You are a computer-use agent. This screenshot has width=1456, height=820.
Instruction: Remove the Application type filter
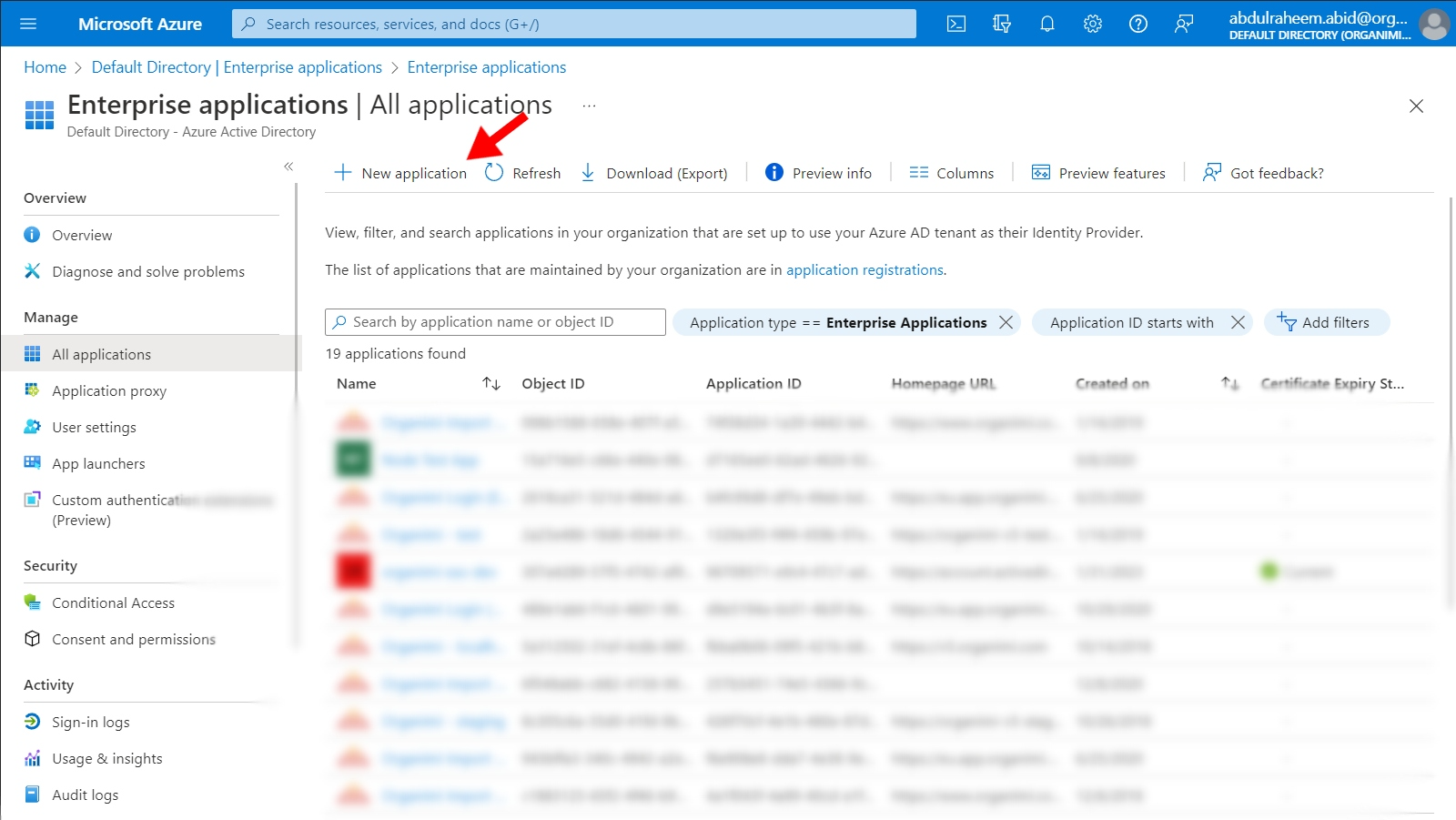click(1006, 322)
